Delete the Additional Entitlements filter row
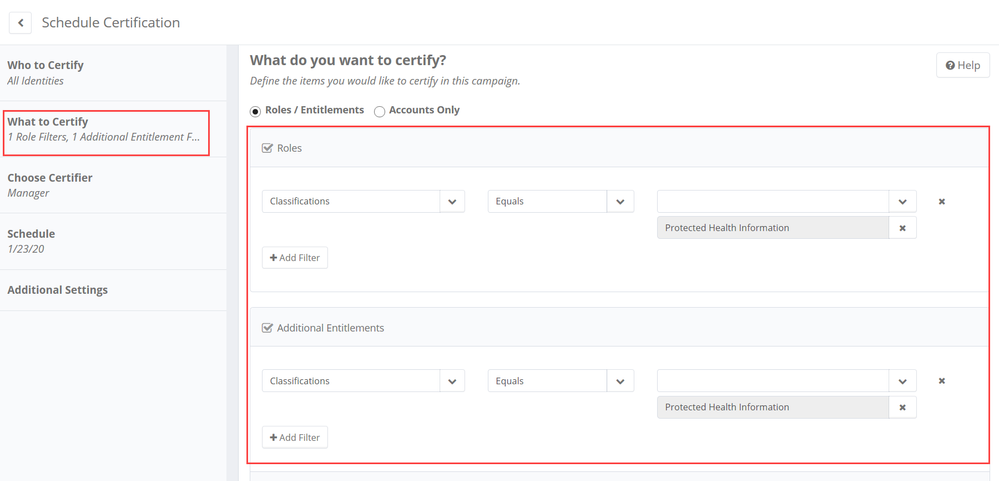This screenshot has width=999, height=481. (941, 381)
